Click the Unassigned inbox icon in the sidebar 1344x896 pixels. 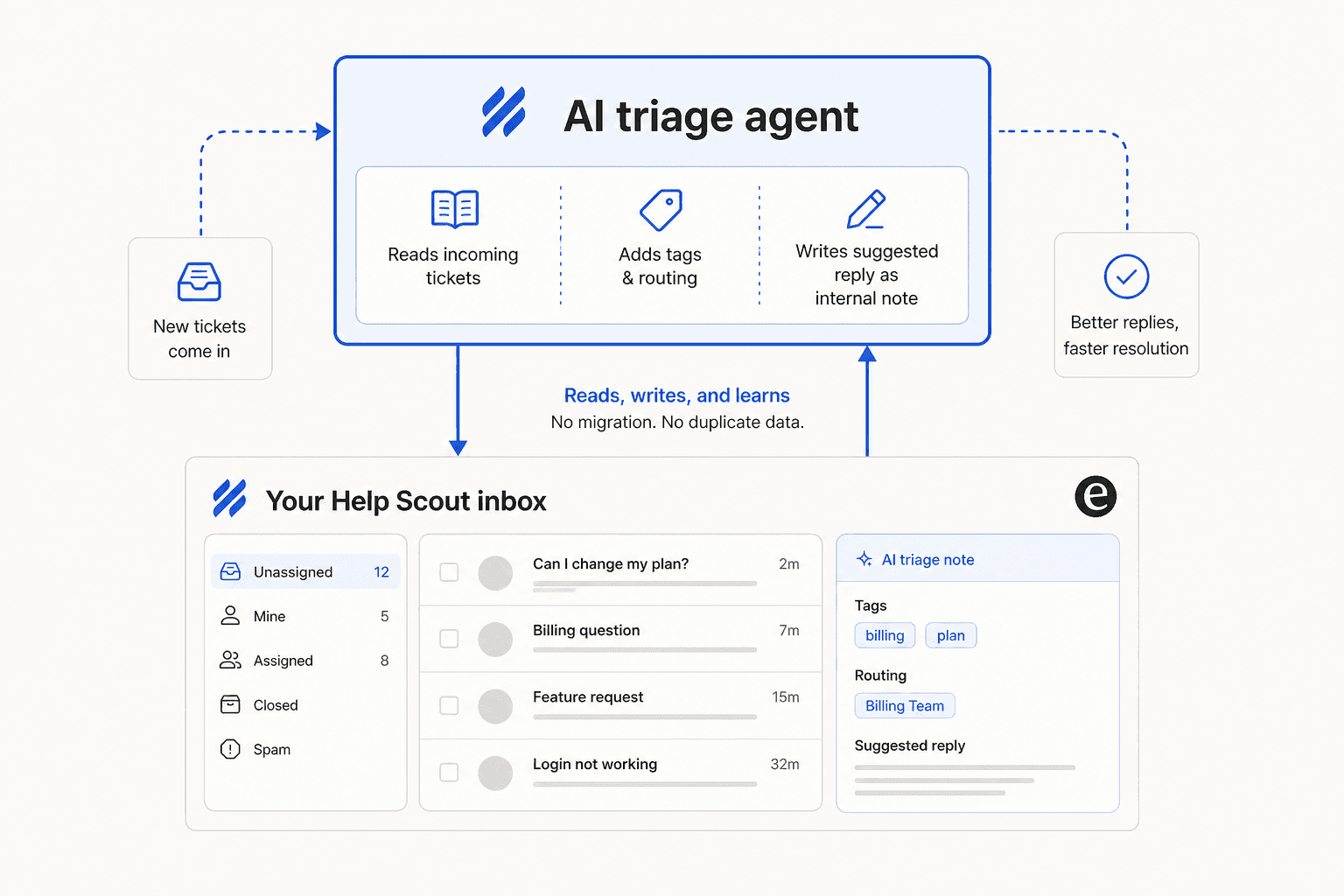[230, 571]
